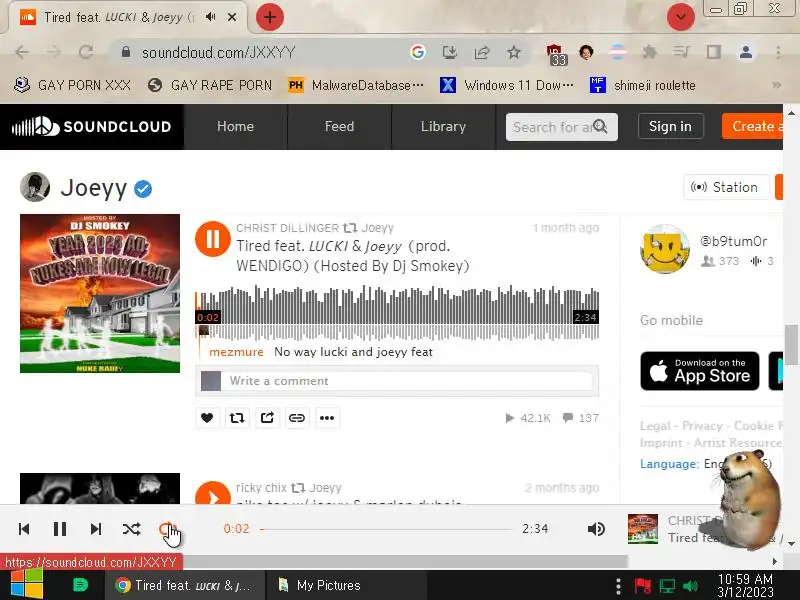Screen dimensions: 800x600
Task: Mute the player volume
Action: pyautogui.click(x=596, y=529)
